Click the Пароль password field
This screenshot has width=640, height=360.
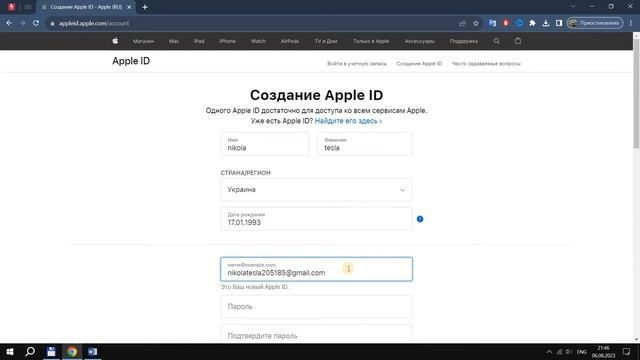[x=316, y=307]
